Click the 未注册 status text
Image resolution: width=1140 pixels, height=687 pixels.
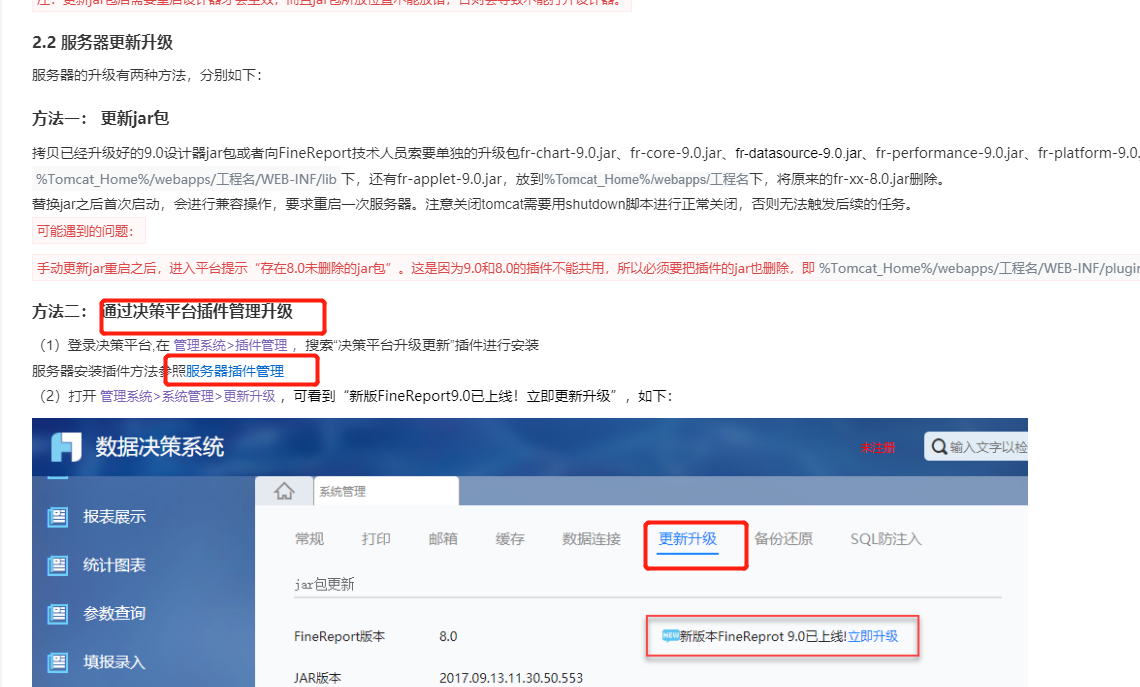(878, 447)
